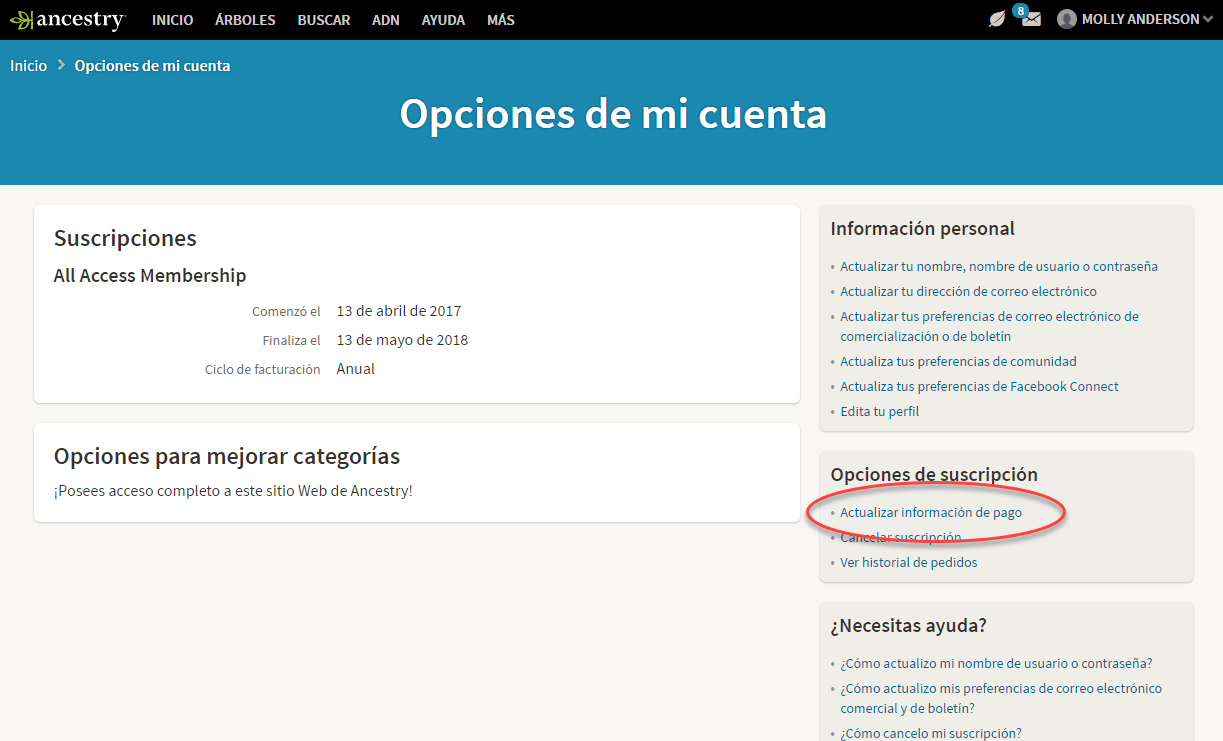Click the 'Opciones para mejorar categorías' heading
The height and width of the screenshot is (741, 1223).
coord(227,457)
